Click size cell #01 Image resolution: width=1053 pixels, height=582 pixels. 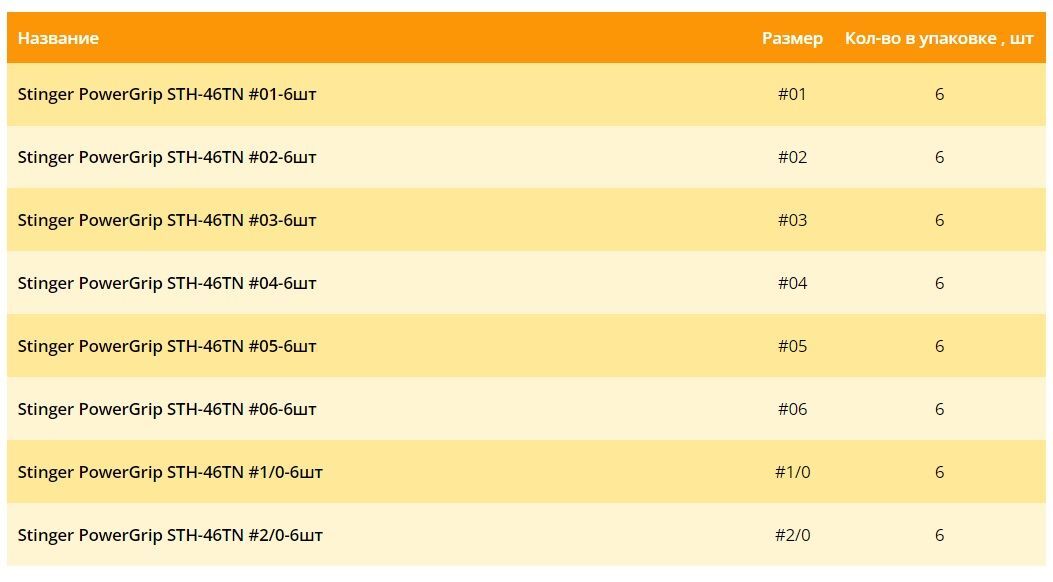(x=792, y=94)
